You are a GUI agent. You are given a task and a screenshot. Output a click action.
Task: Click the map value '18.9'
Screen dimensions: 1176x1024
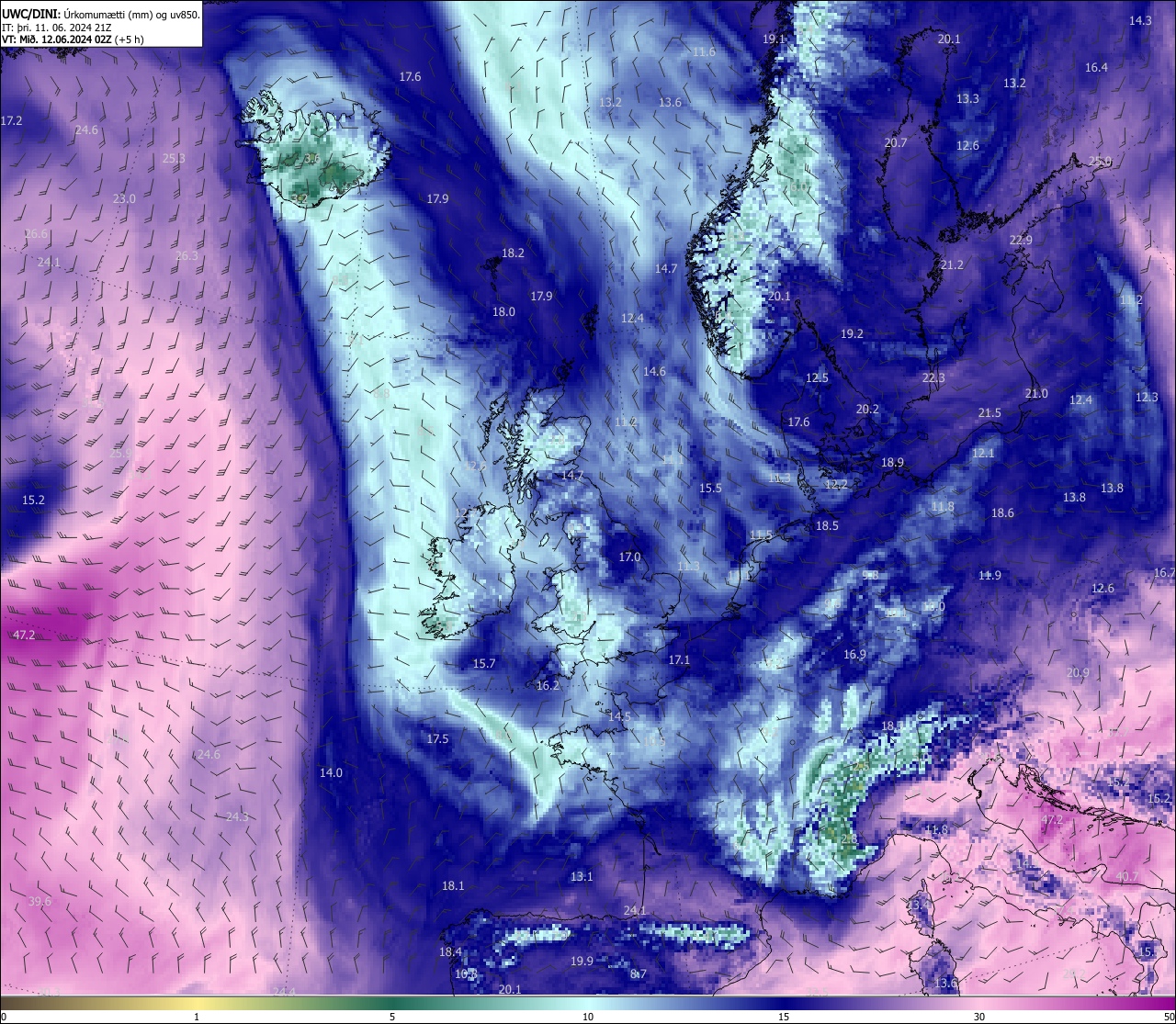click(892, 462)
